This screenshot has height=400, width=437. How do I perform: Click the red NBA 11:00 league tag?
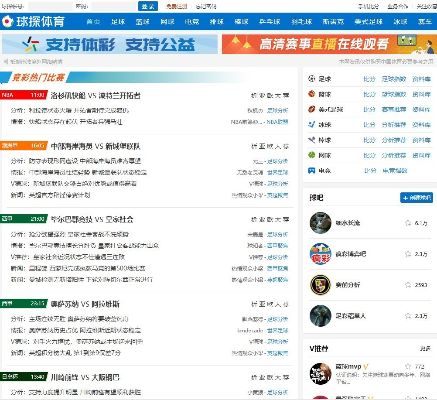point(23,95)
